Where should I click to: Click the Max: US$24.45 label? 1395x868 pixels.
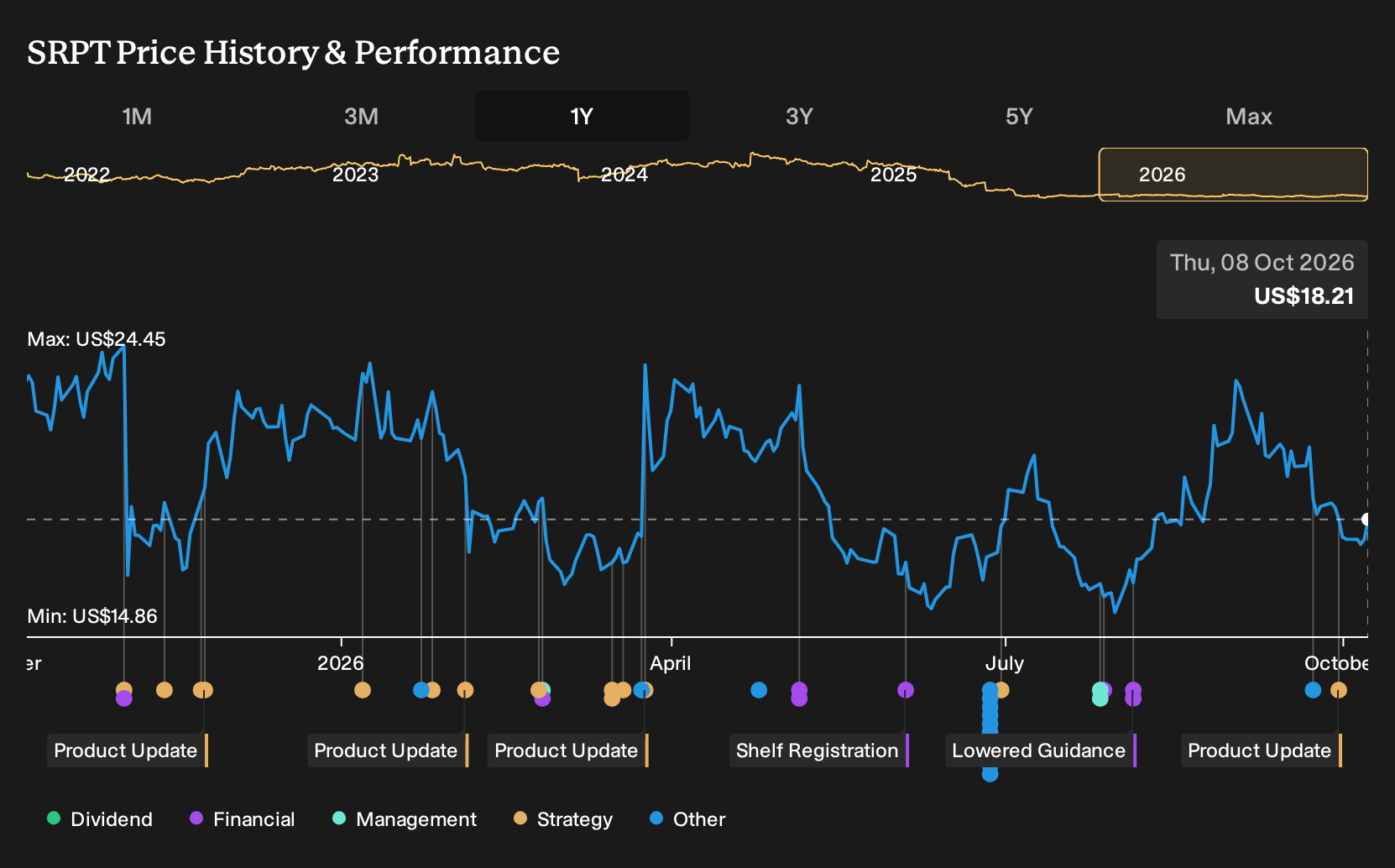tap(97, 339)
